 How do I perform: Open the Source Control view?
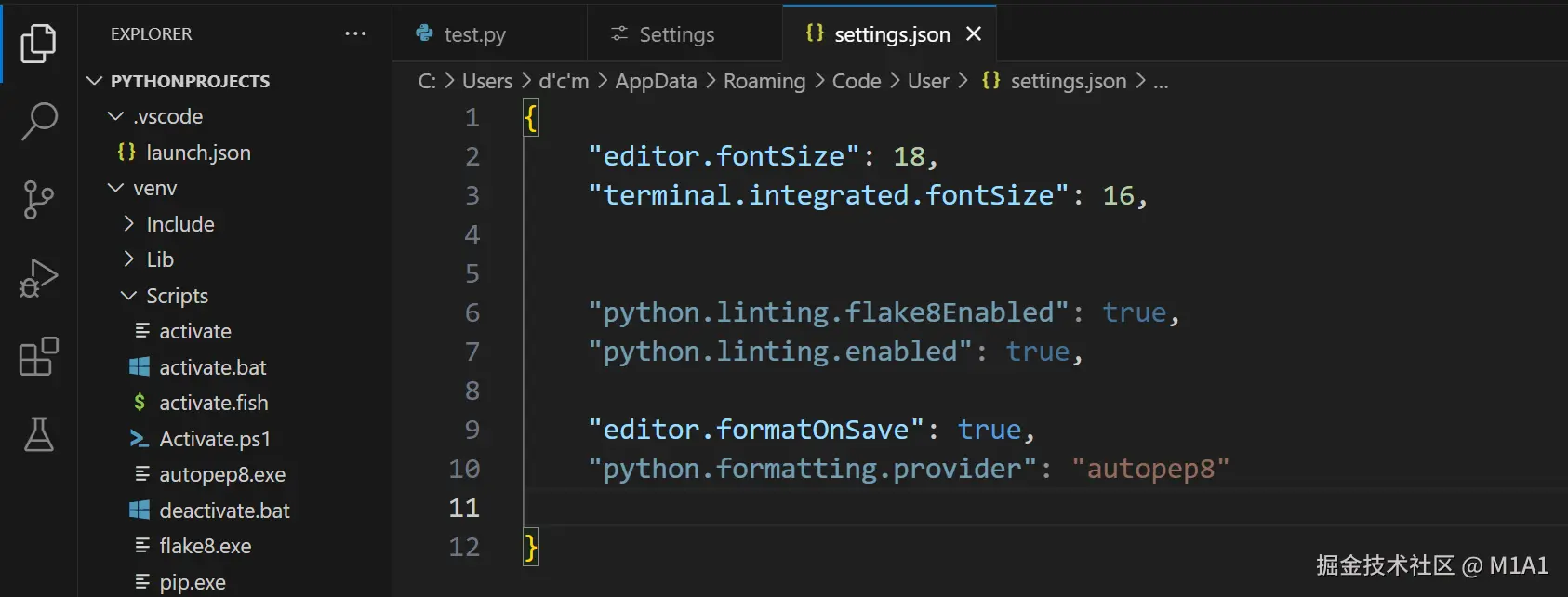coord(38,199)
